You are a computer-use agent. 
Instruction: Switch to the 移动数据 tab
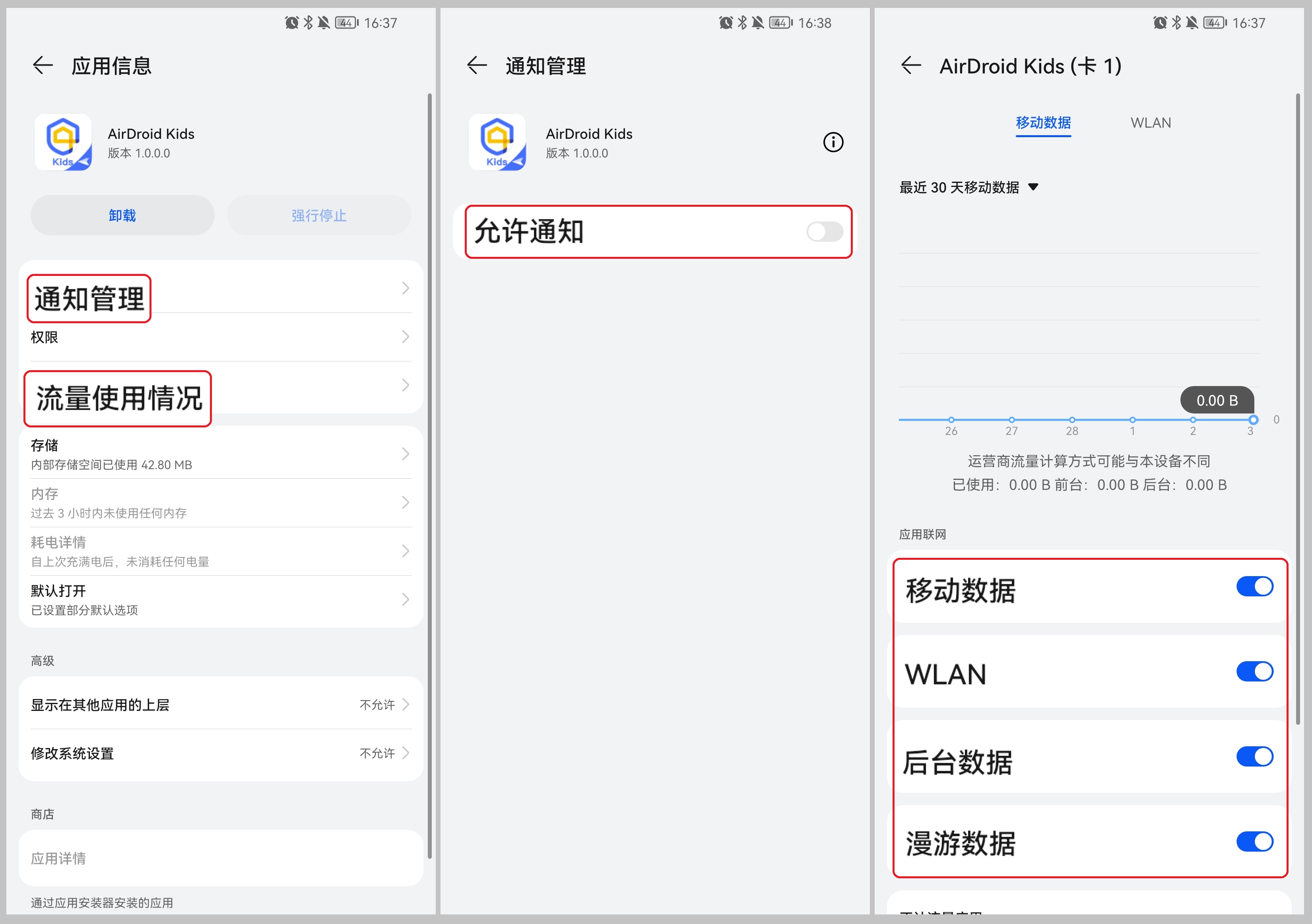click(1043, 123)
